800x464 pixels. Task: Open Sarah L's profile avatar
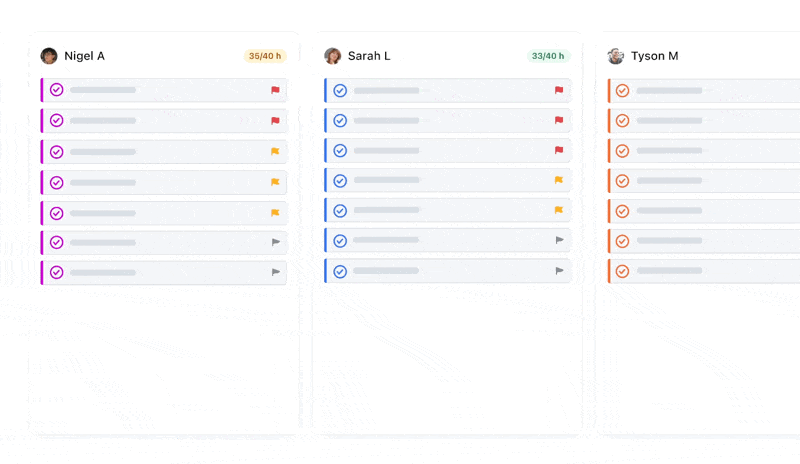[x=333, y=56]
